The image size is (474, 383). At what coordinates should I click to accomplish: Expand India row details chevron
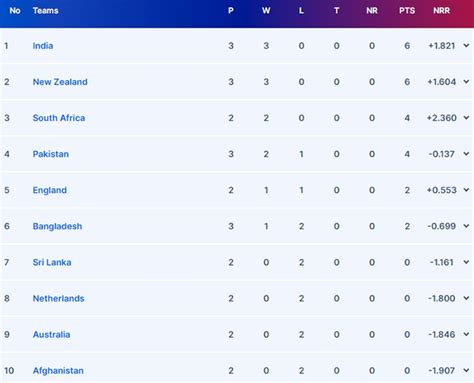466,46
